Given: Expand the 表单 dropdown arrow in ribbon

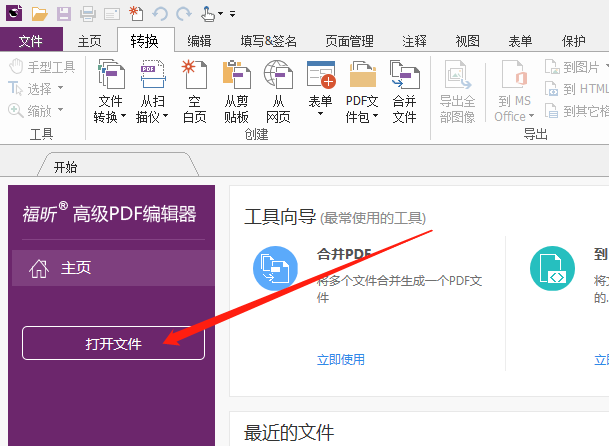Looking at the screenshot, I should click(x=320, y=114).
